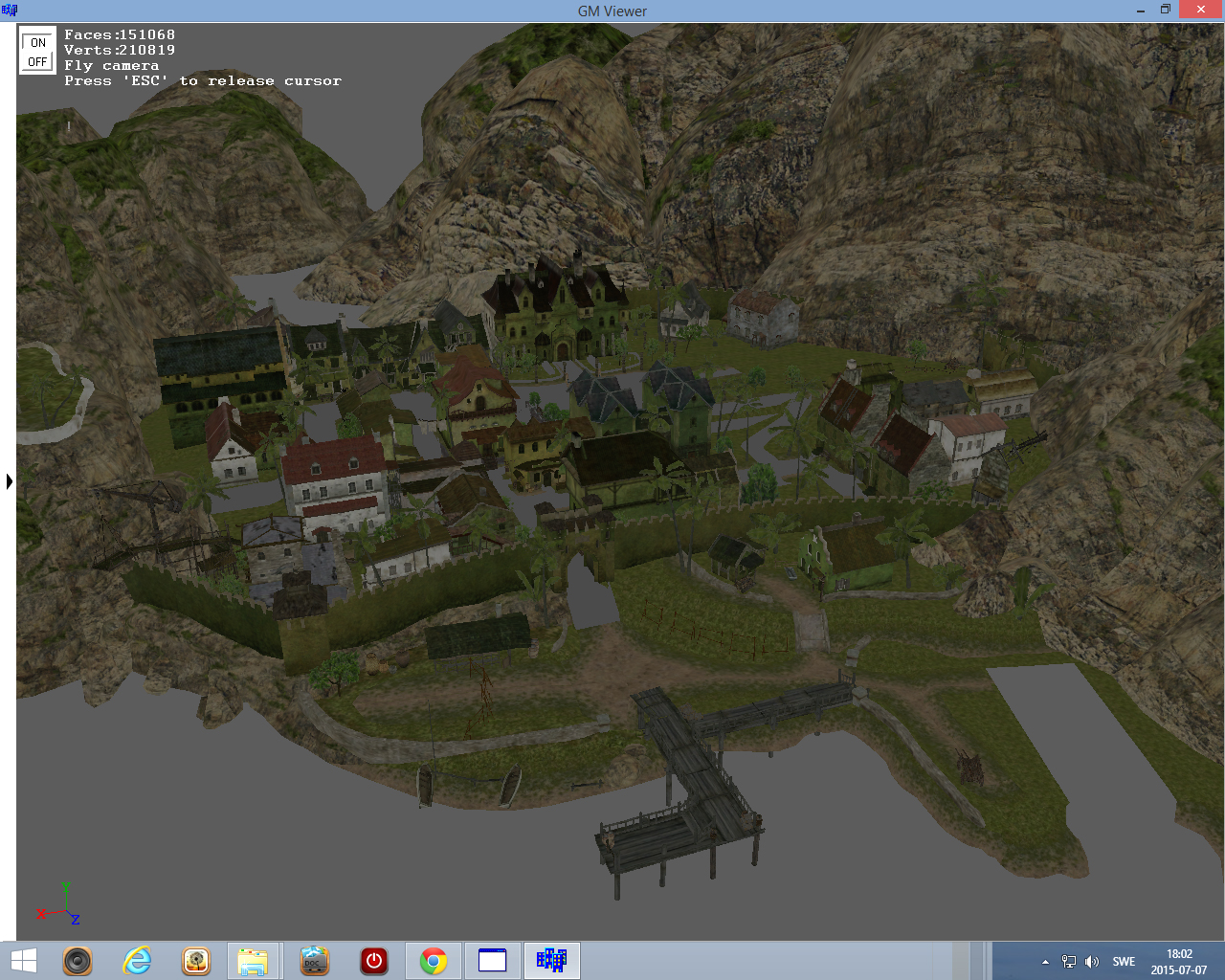Viewport: 1225px width, 980px height.
Task: Switch to the blank window app on taskbar
Action: (x=492, y=961)
